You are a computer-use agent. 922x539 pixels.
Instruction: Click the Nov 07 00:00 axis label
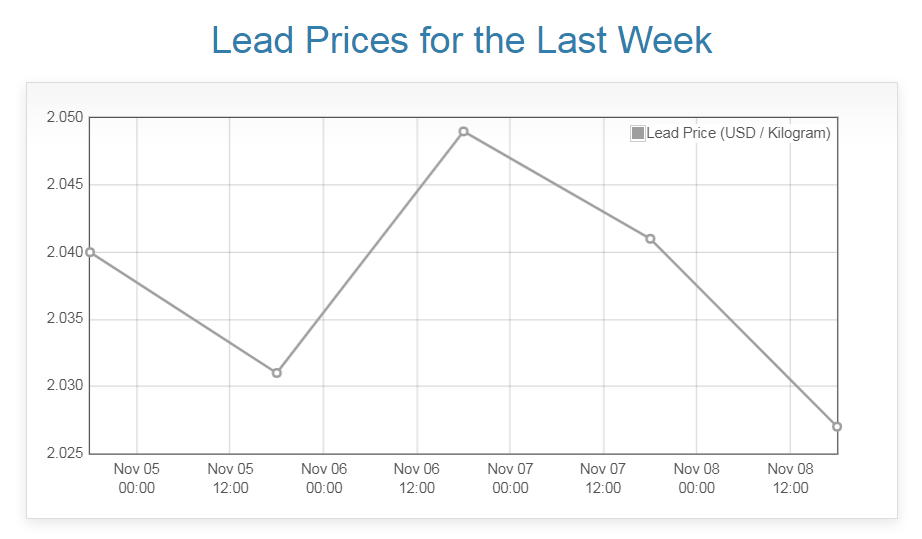(x=510, y=478)
